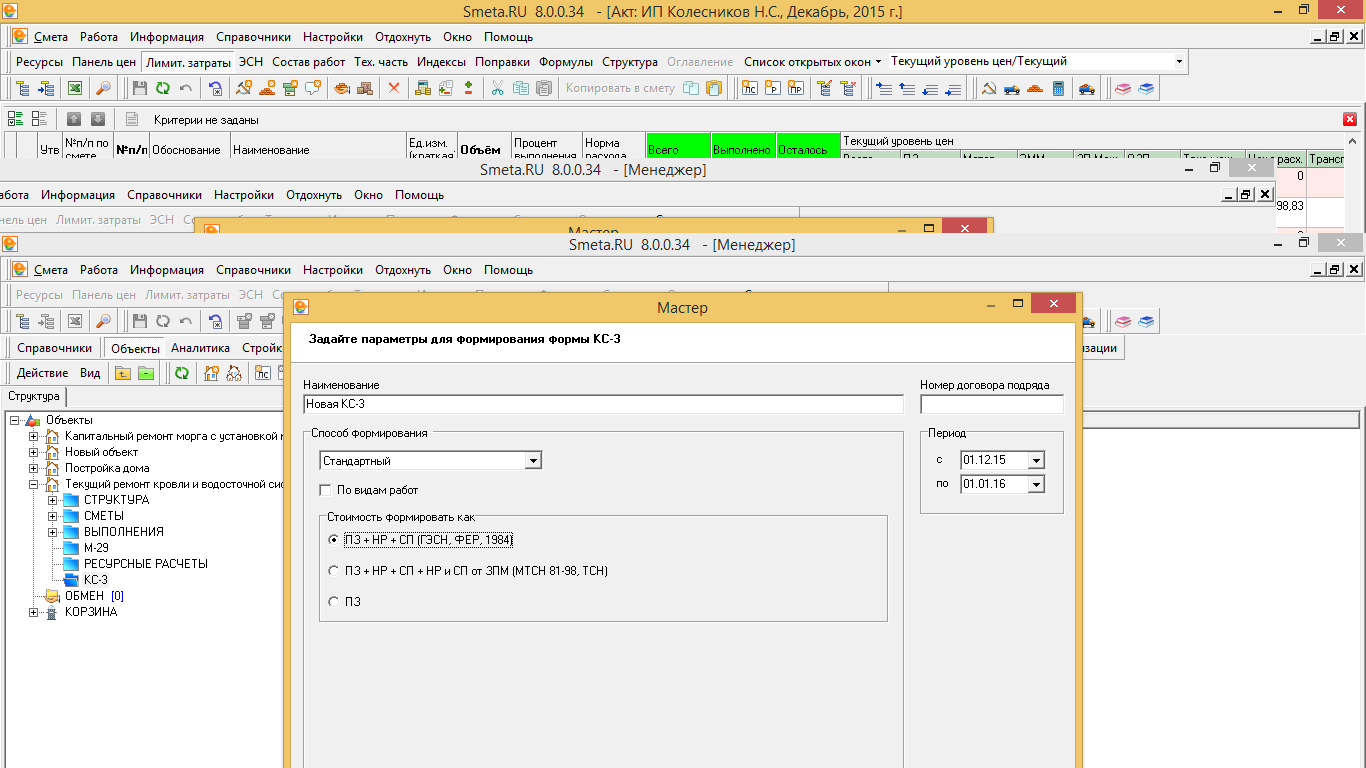
Task: Select the ОБМЕН [0] tree item
Action: pyautogui.click(x=94, y=596)
